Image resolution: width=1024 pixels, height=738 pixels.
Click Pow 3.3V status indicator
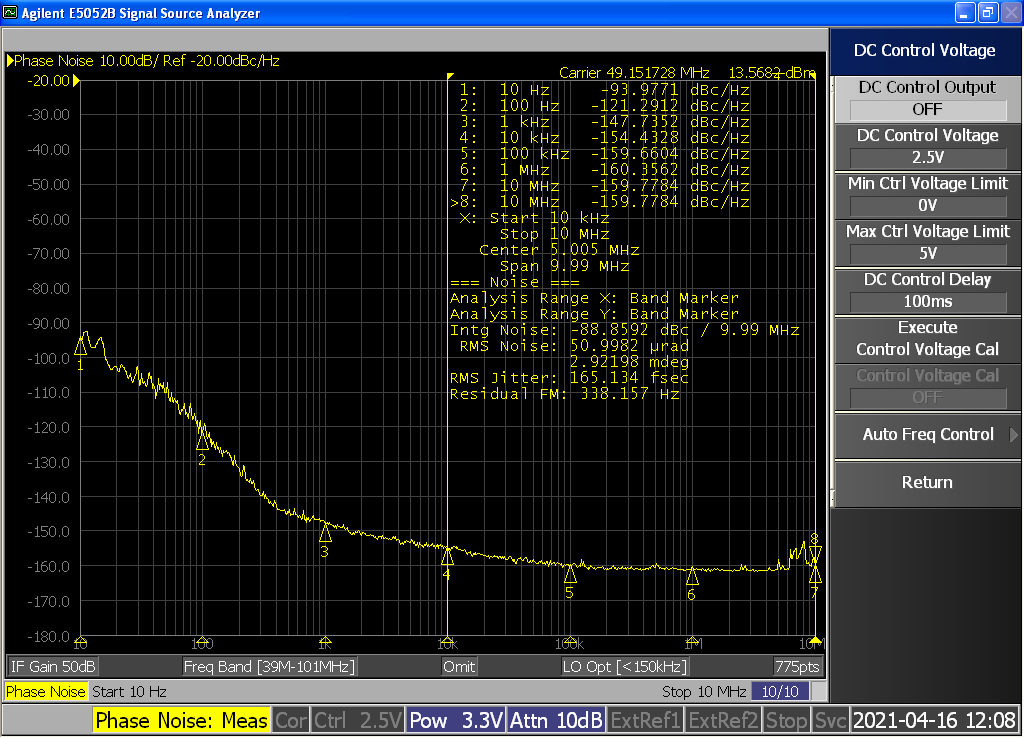tap(456, 721)
